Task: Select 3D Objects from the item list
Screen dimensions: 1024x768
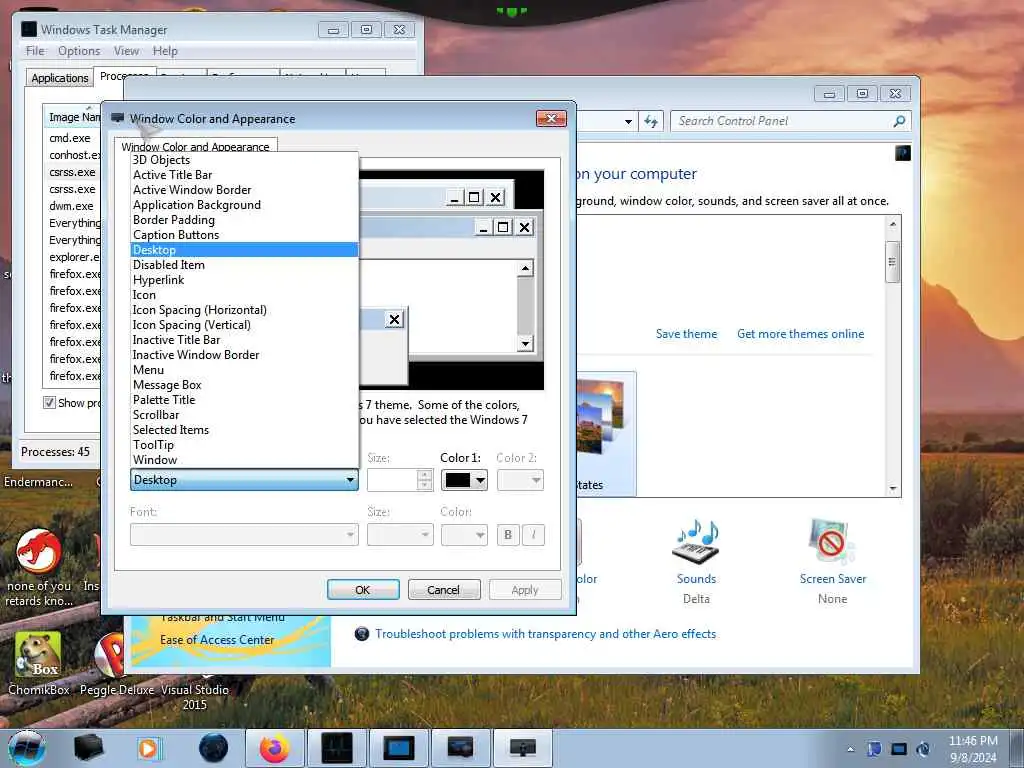Action: 245,160
